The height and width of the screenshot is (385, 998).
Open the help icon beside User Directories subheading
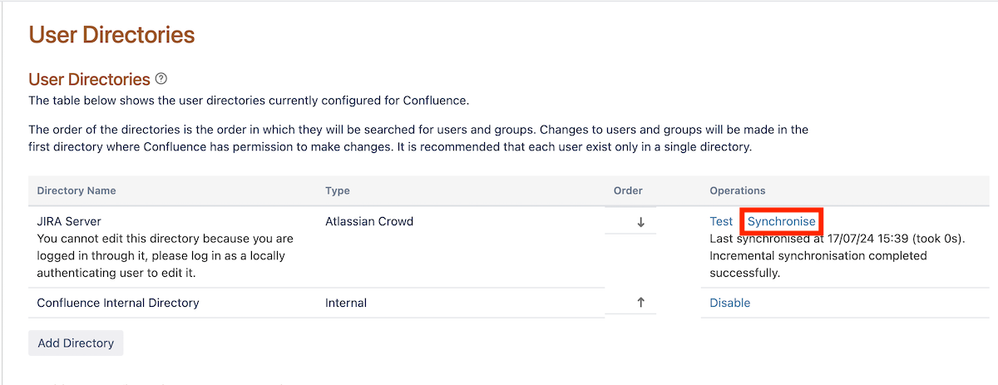(161, 80)
